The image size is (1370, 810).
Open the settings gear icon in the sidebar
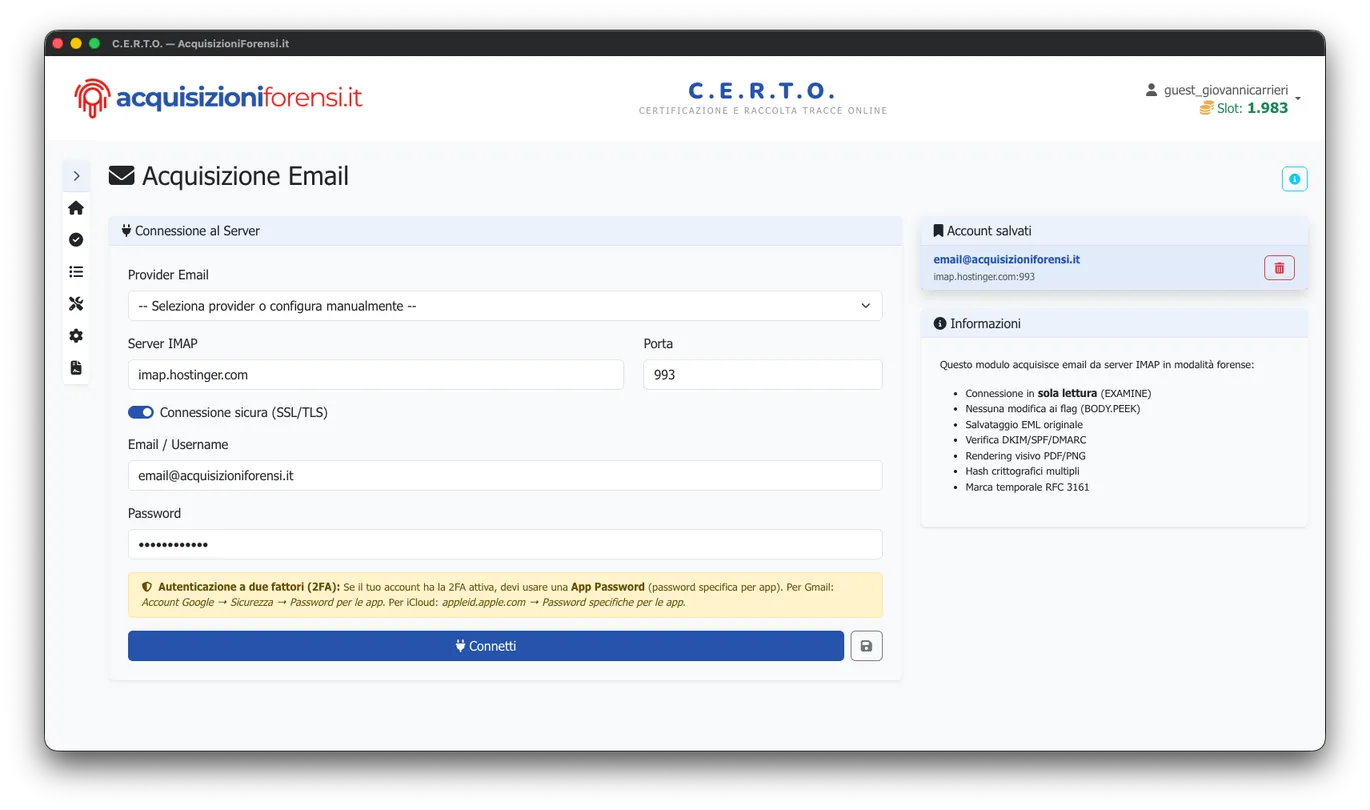75,335
